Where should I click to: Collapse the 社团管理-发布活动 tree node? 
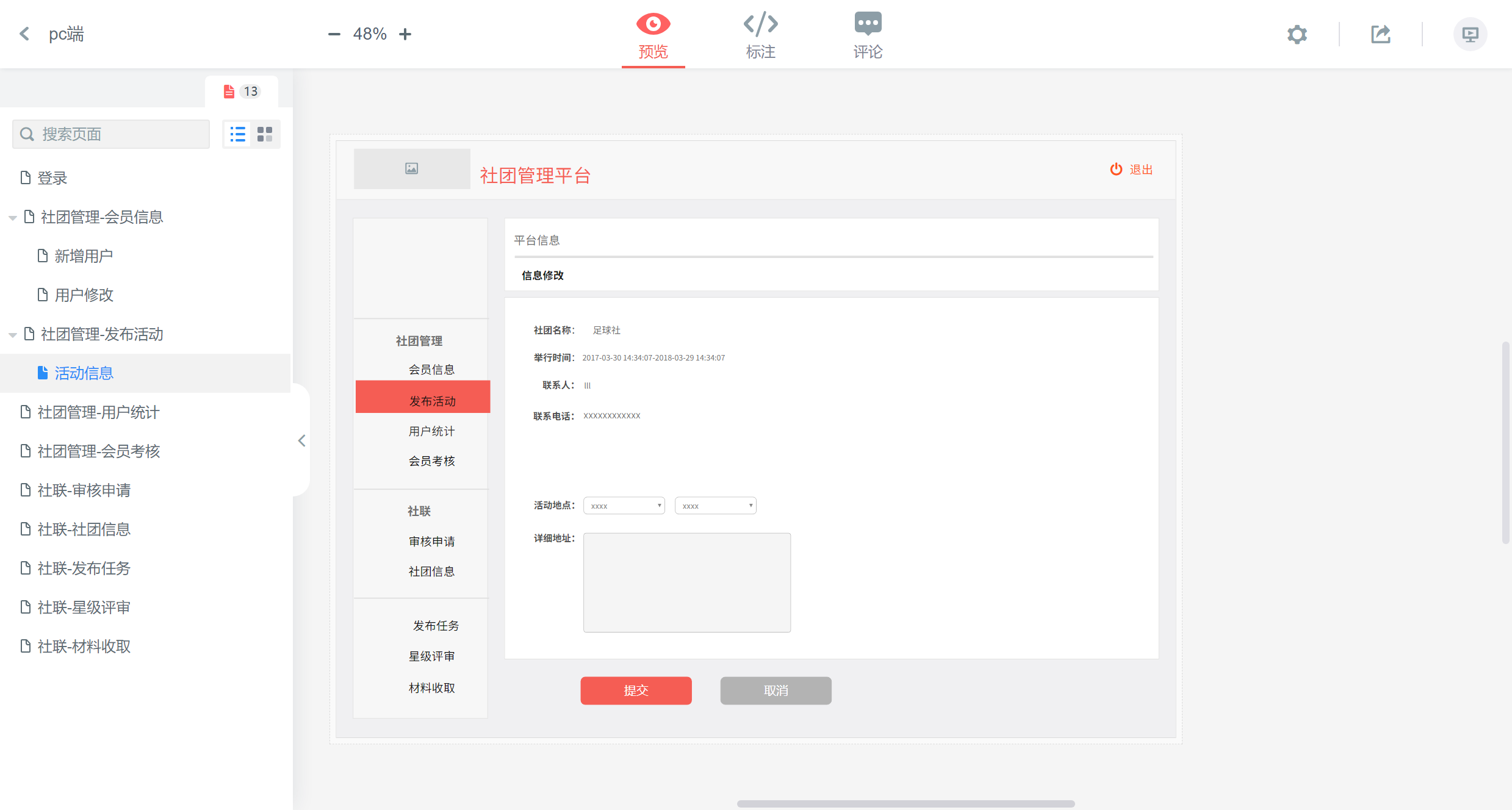pyautogui.click(x=12, y=334)
